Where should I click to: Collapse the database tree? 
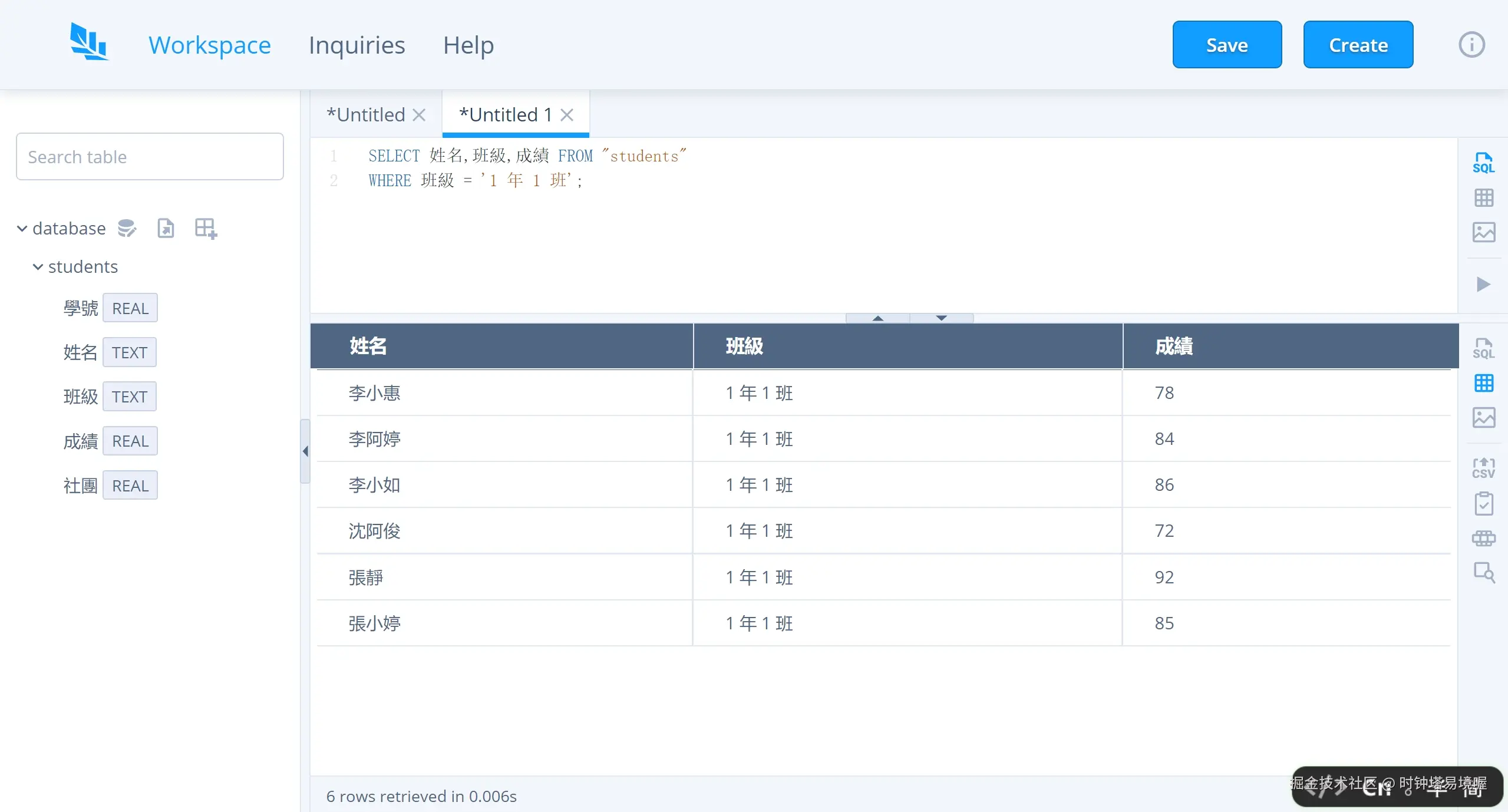[x=21, y=228]
